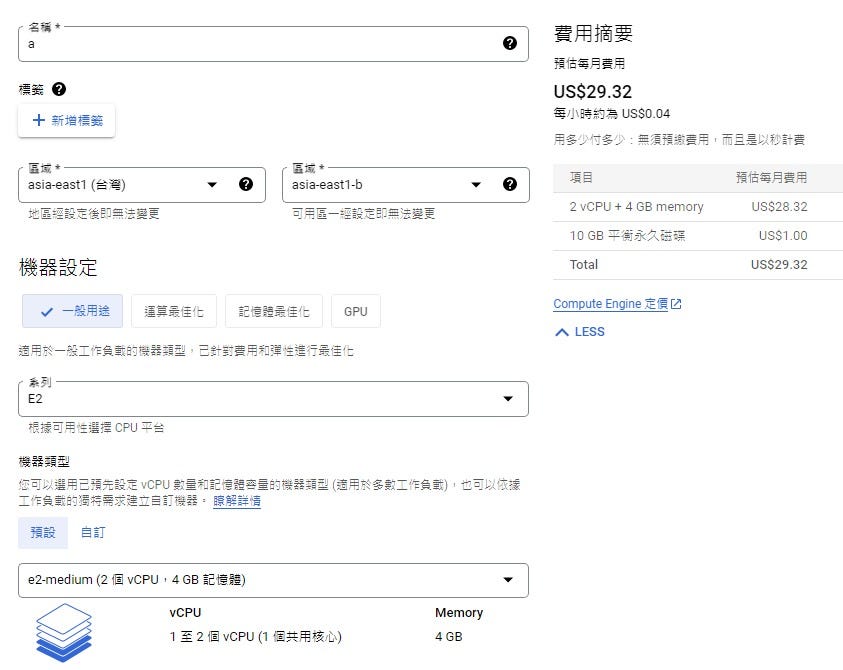Select the 運算最佳化 machine family tab
843x670 pixels.
point(174,311)
